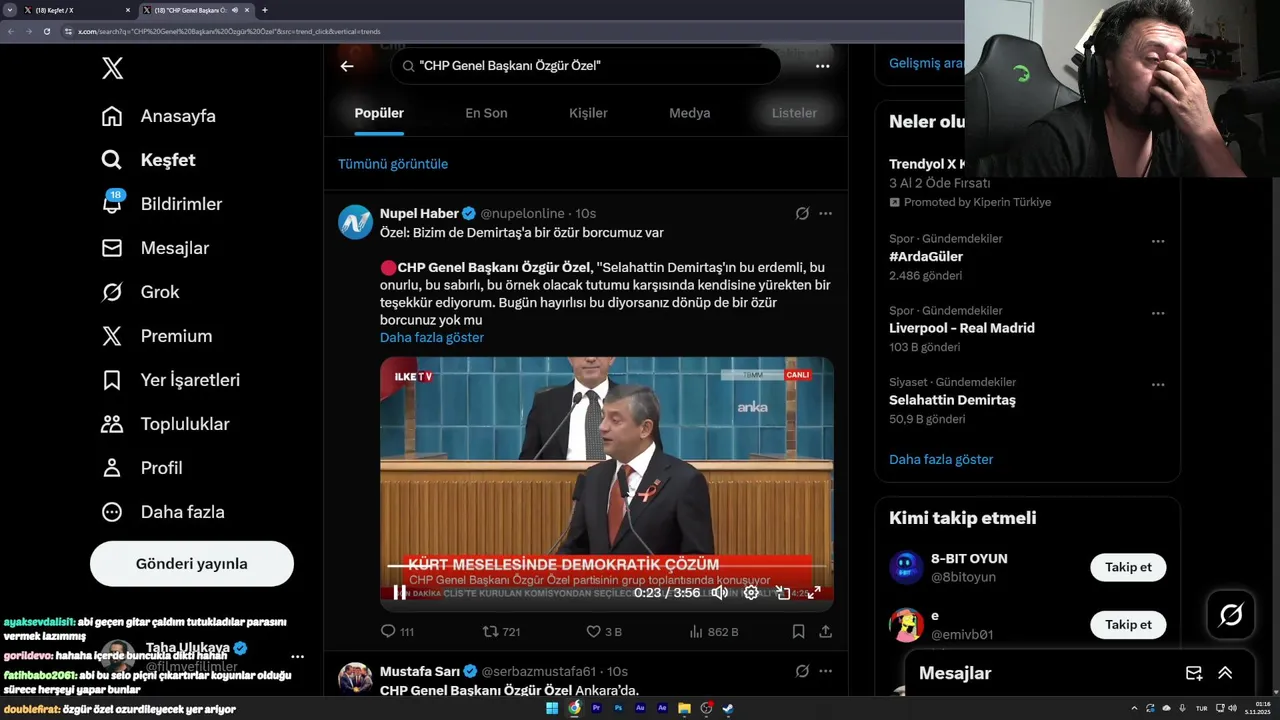Click Daha fazla göster under trends
Image resolution: width=1280 pixels, height=720 pixels.
tap(941, 460)
